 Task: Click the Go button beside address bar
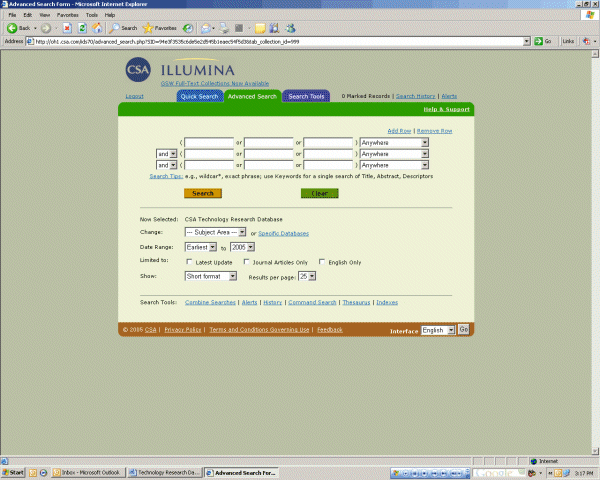543,41
